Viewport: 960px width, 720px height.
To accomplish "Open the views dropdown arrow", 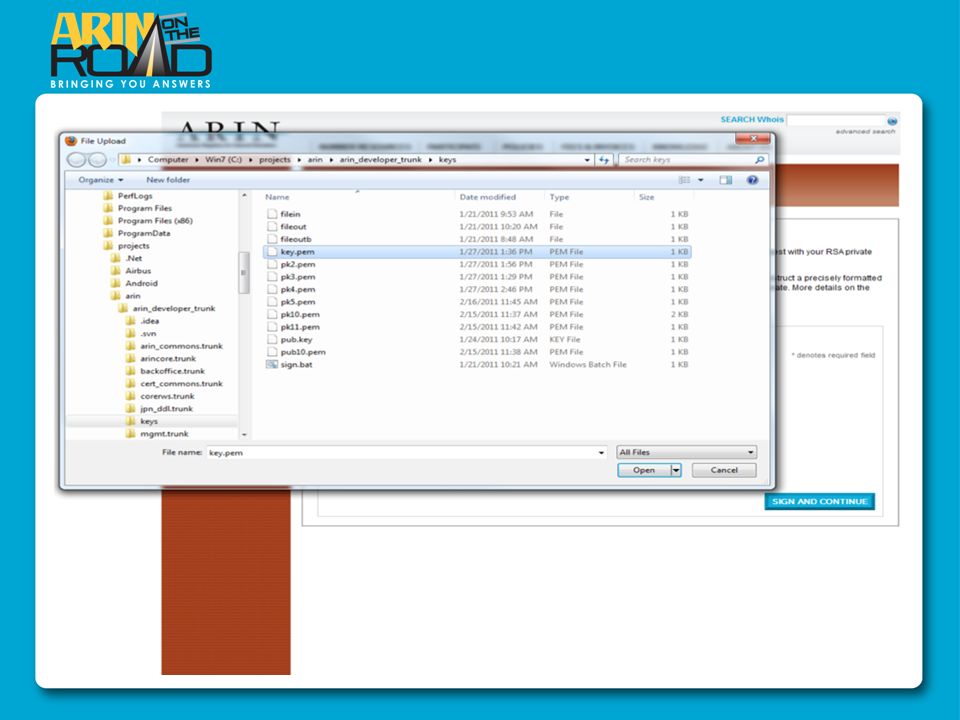I will point(701,180).
